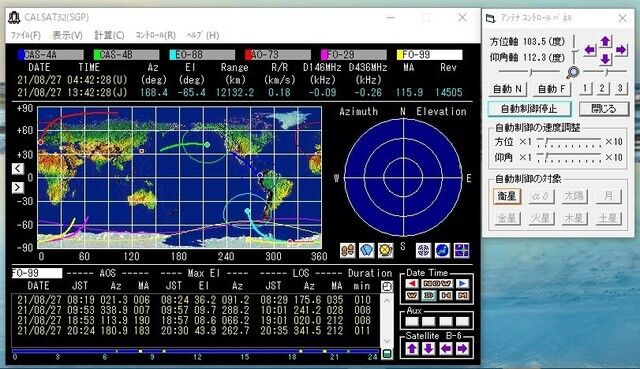Click the yellow crossed-circle icon under polar plot

[385, 250]
